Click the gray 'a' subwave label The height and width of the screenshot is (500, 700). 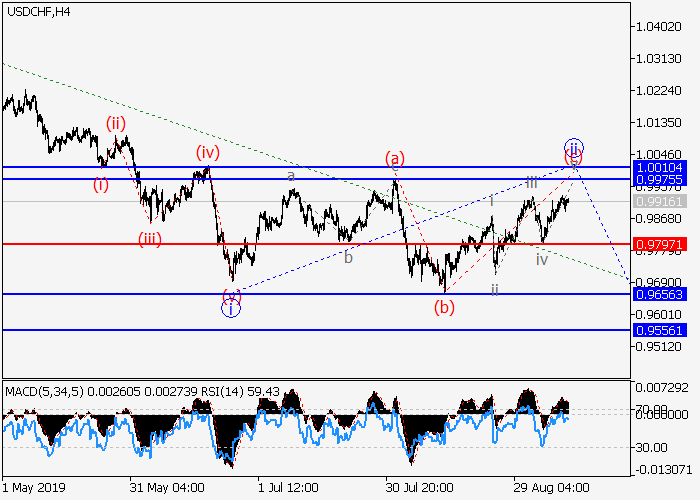(x=291, y=176)
